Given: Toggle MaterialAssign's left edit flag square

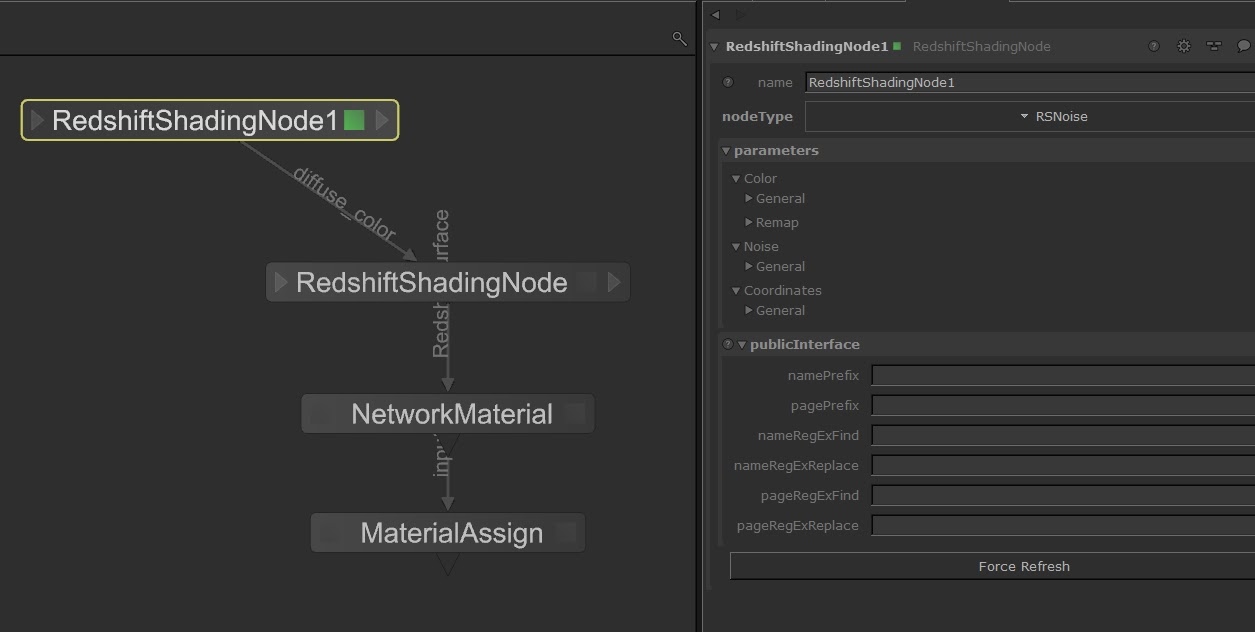Looking at the screenshot, I should tap(331, 533).
